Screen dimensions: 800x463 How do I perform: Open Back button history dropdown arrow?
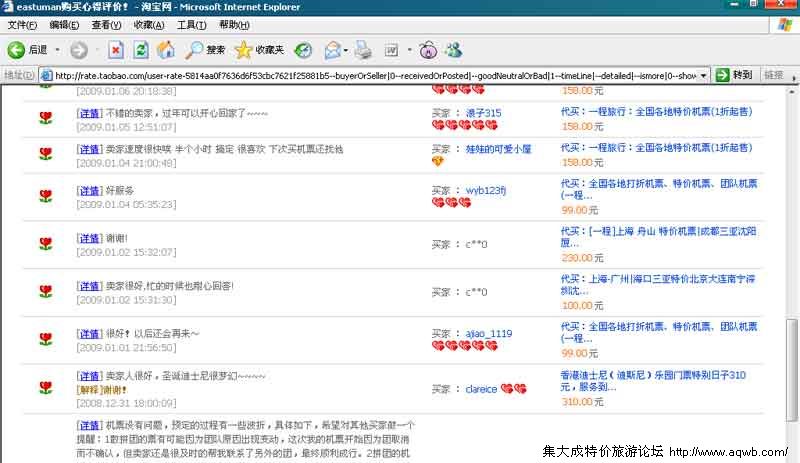point(57,50)
